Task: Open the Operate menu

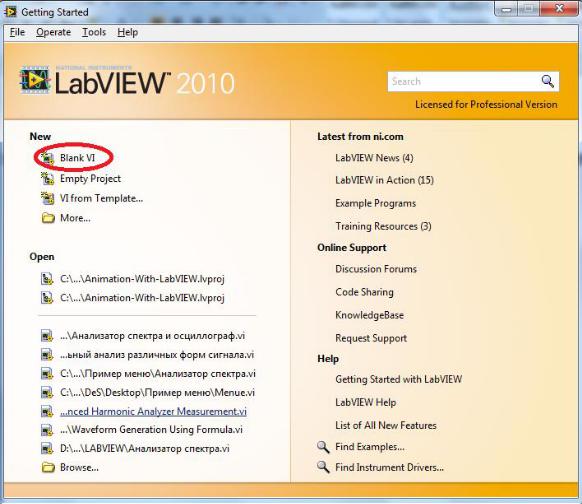Action: (53, 32)
